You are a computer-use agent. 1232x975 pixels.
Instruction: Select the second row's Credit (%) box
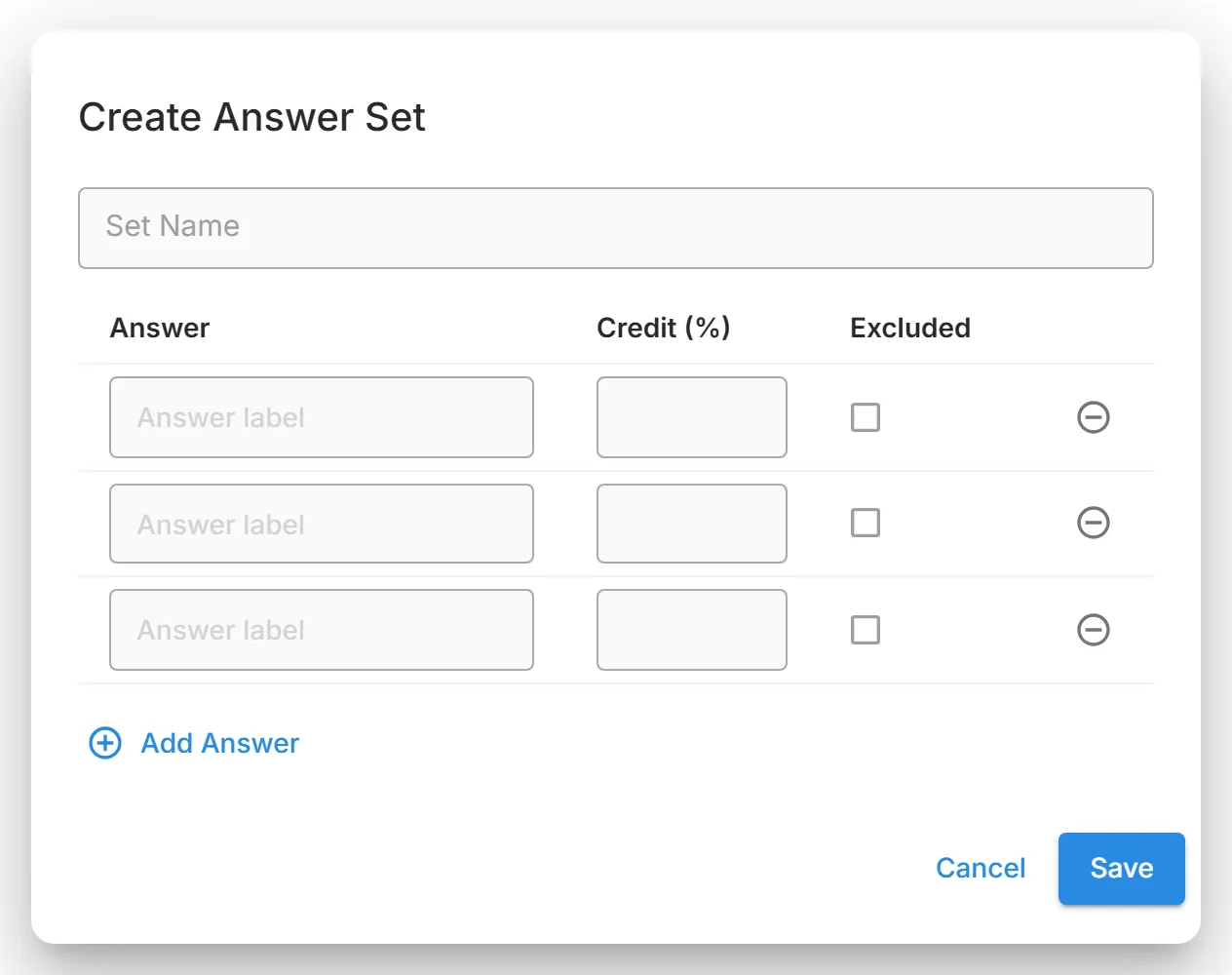click(692, 524)
